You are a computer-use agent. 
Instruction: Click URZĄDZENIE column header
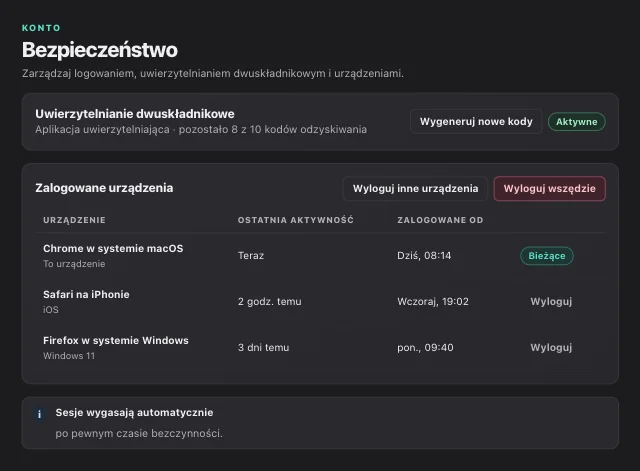pos(74,220)
